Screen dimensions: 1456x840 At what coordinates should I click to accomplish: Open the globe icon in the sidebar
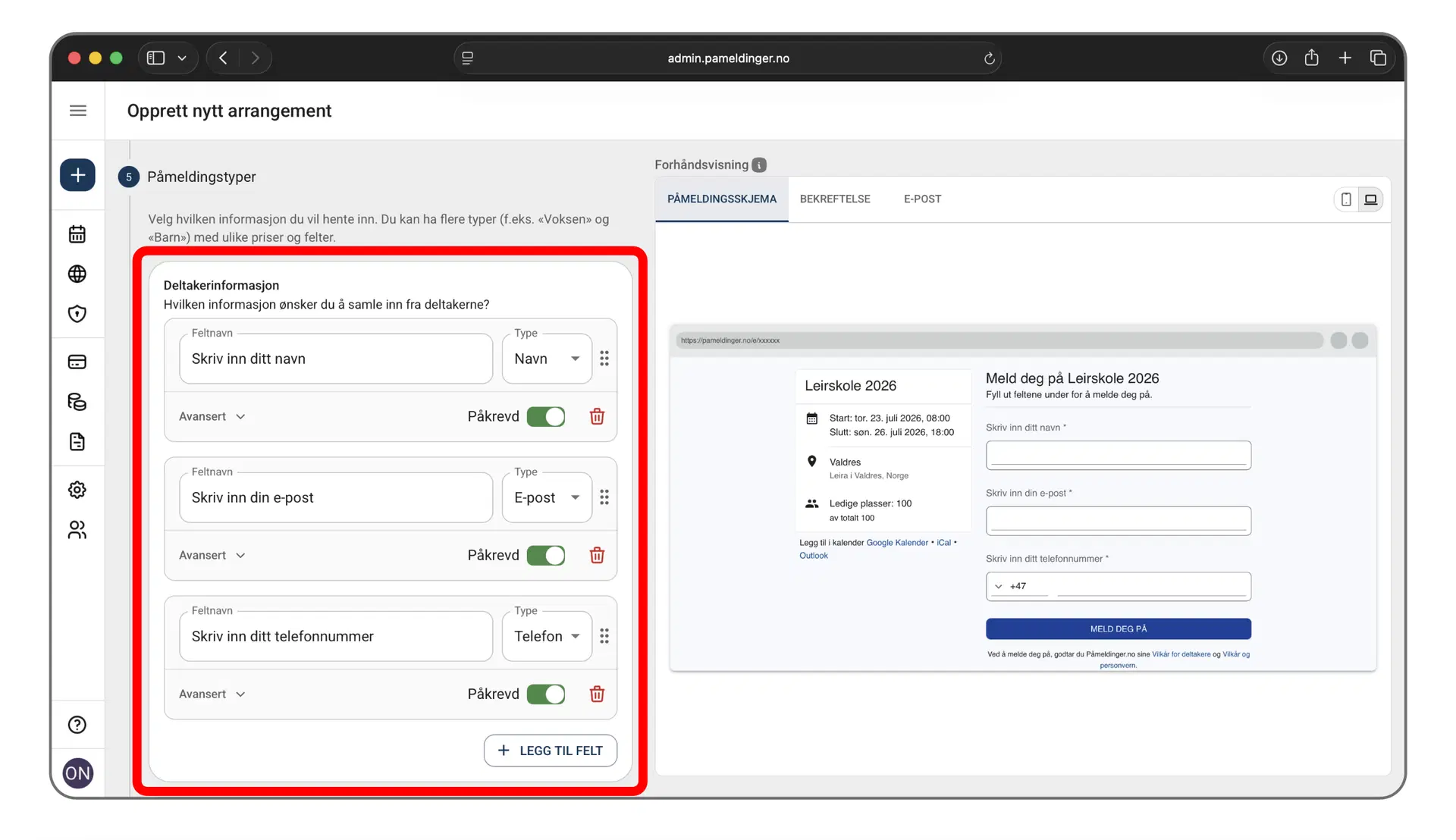click(77, 274)
